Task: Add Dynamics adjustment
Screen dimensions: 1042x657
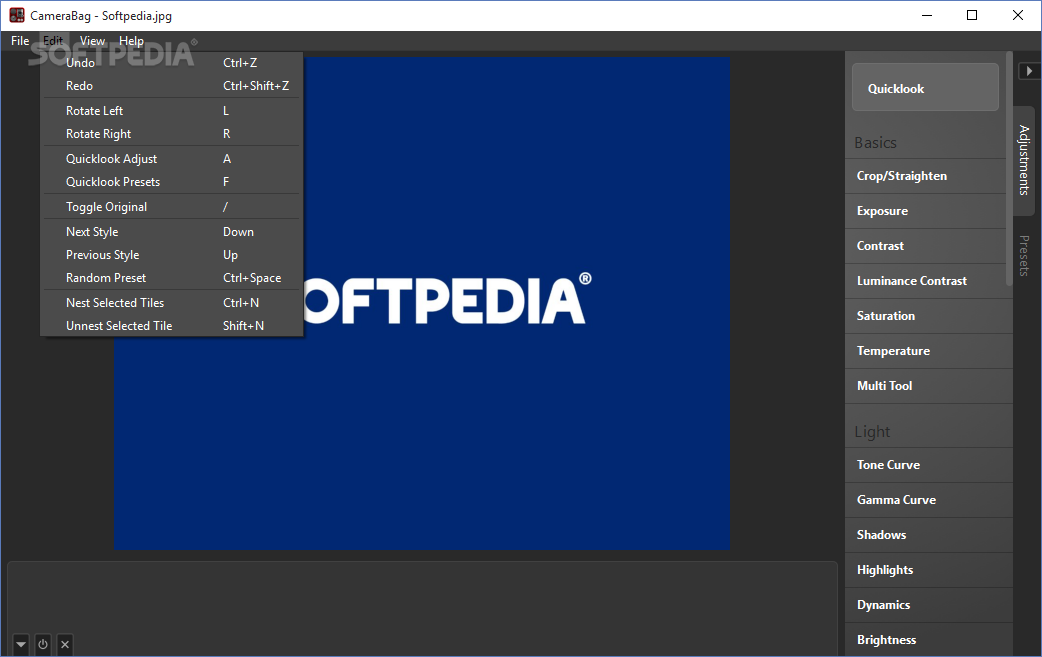Action: [928, 605]
